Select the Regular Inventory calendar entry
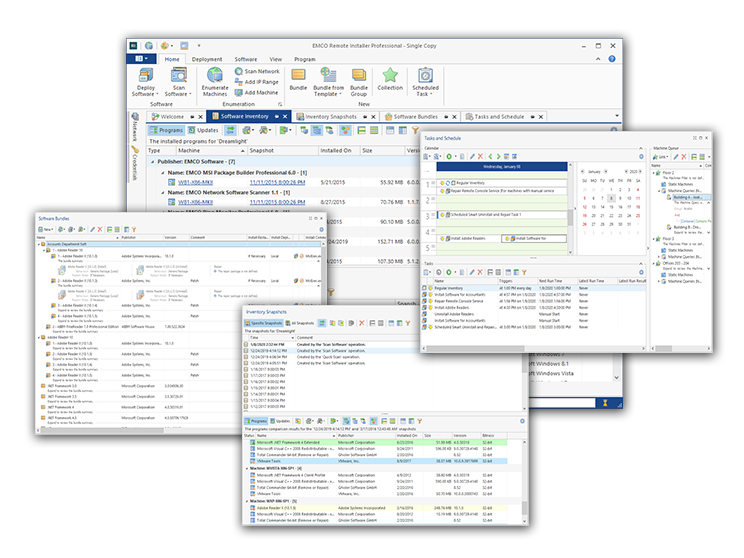This screenshot has height=558, width=744. tap(473, 183)
